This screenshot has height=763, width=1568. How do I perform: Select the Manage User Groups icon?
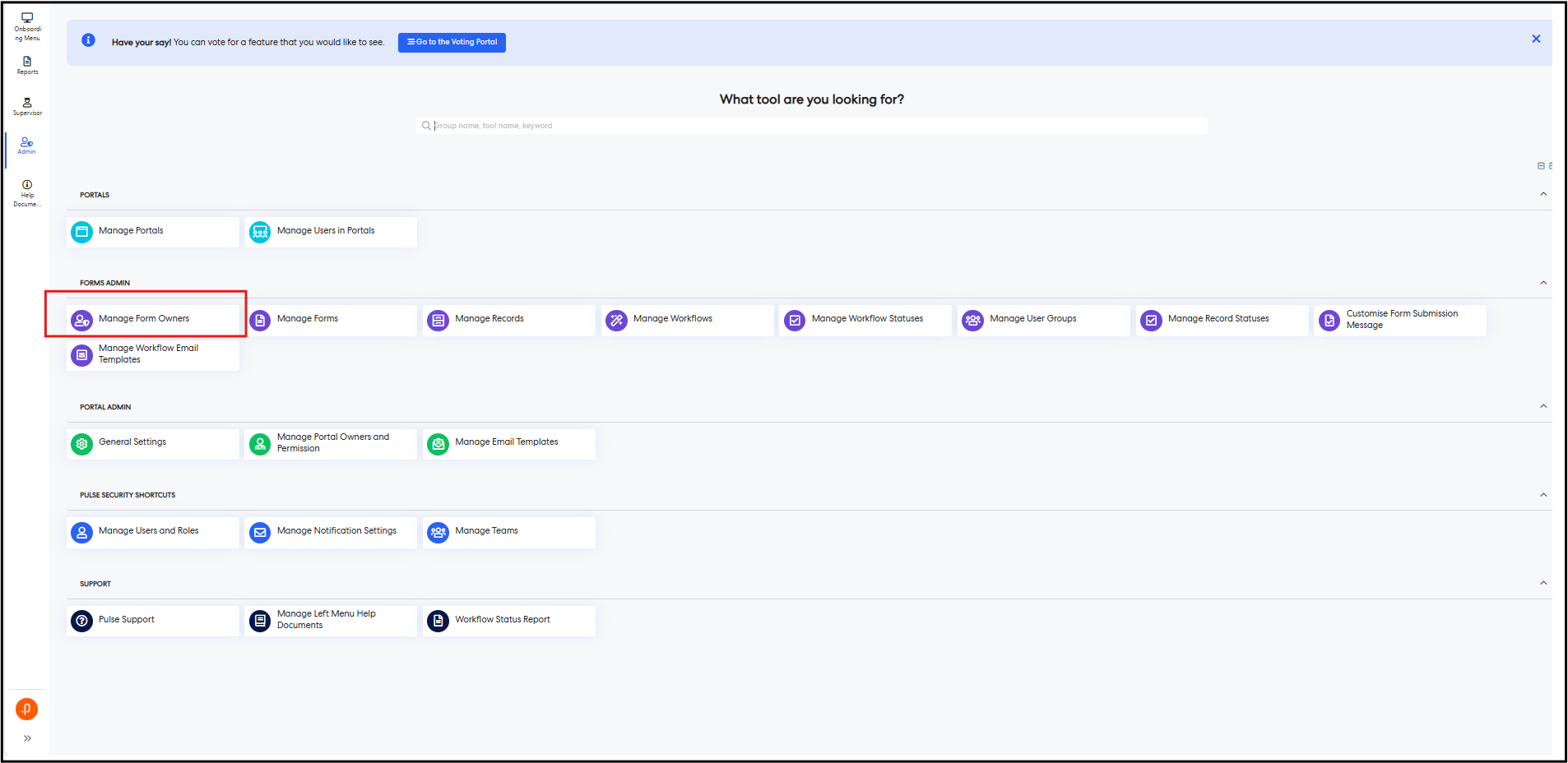point(972,320)
